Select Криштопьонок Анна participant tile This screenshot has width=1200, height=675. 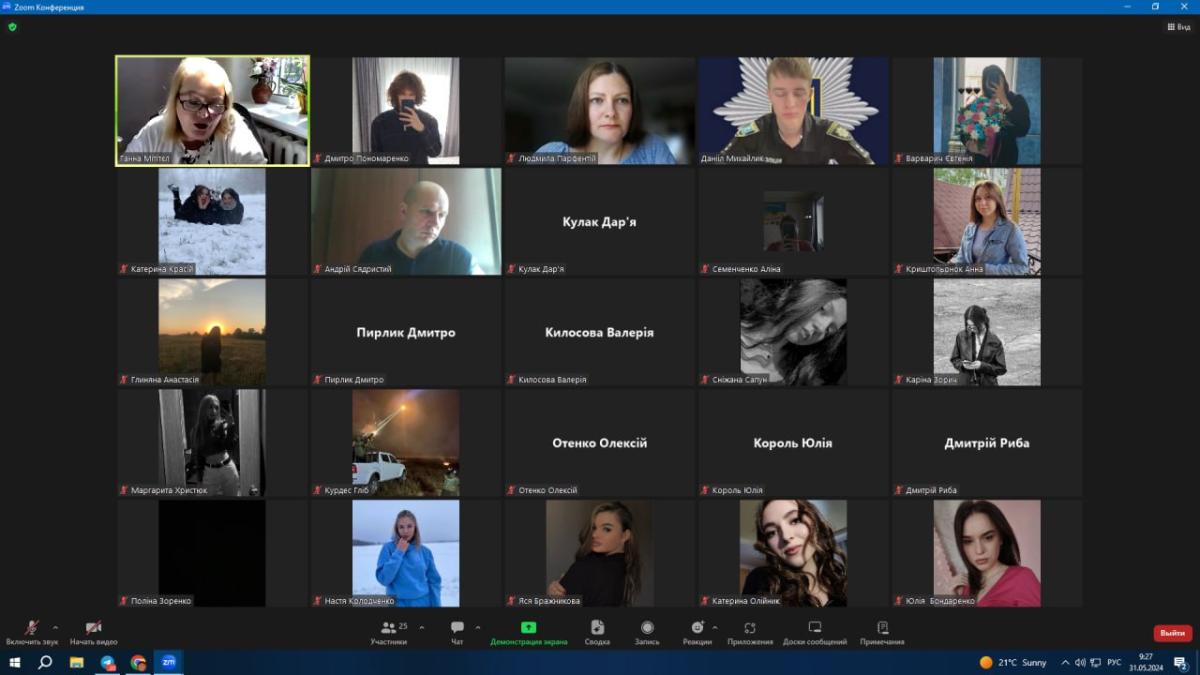click(x=987, y=221)
